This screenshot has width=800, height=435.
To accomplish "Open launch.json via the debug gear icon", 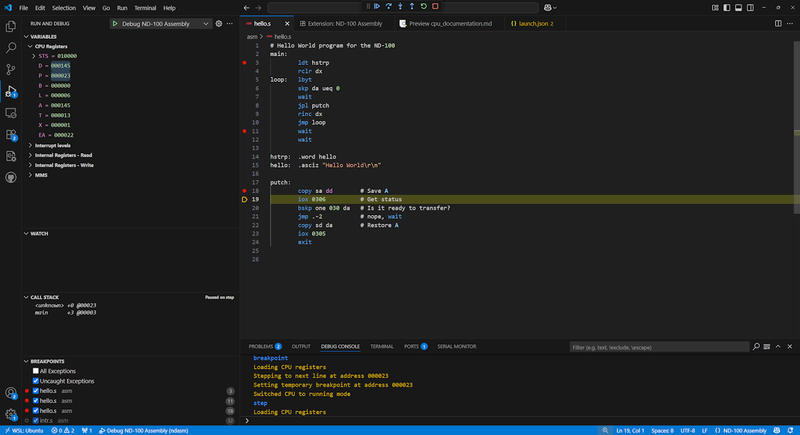I will 218,22.
